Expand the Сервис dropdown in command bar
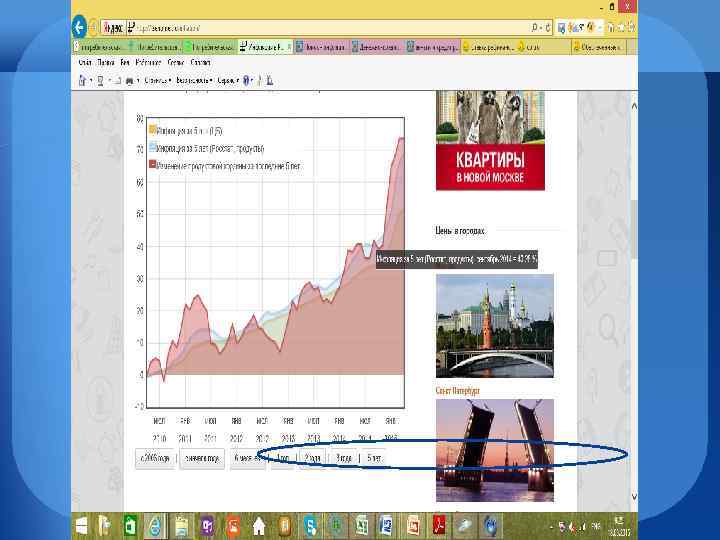 pyautogui.click(x=228, y=81)
